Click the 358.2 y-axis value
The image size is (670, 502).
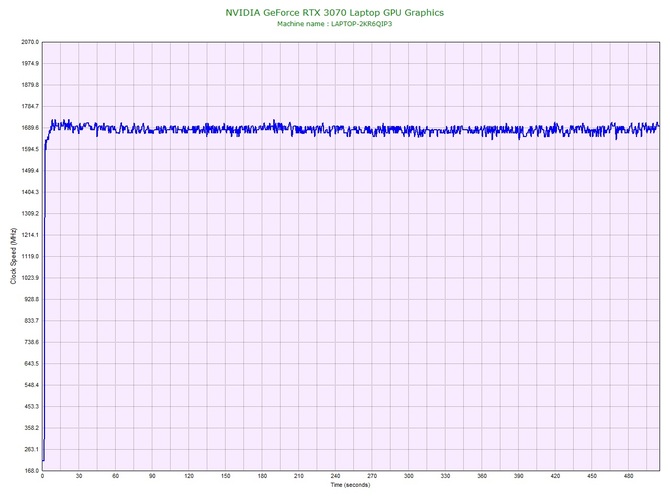31,428
